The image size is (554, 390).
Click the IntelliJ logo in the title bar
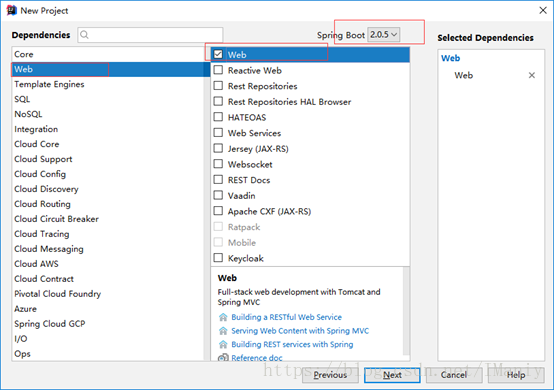click(x=11, y=11)
